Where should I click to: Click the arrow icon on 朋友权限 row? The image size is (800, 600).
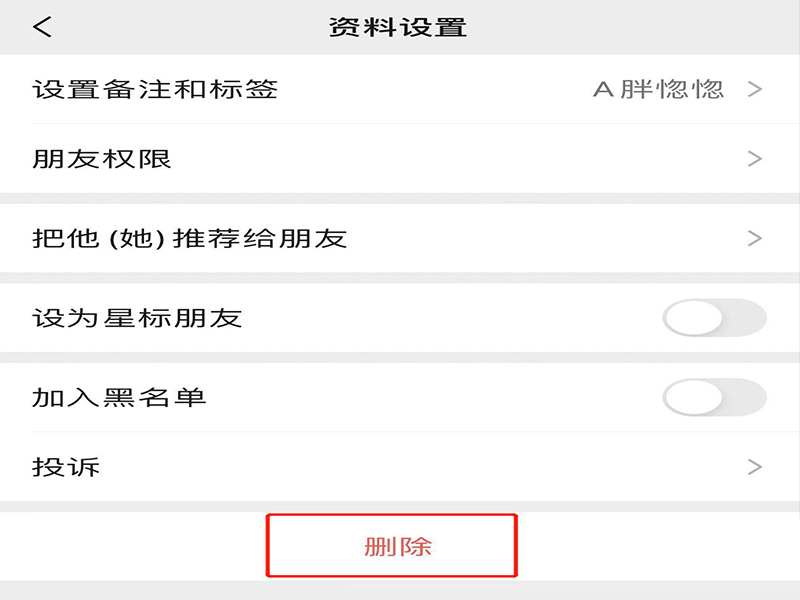pyautogui.click(x=755, y=159)
